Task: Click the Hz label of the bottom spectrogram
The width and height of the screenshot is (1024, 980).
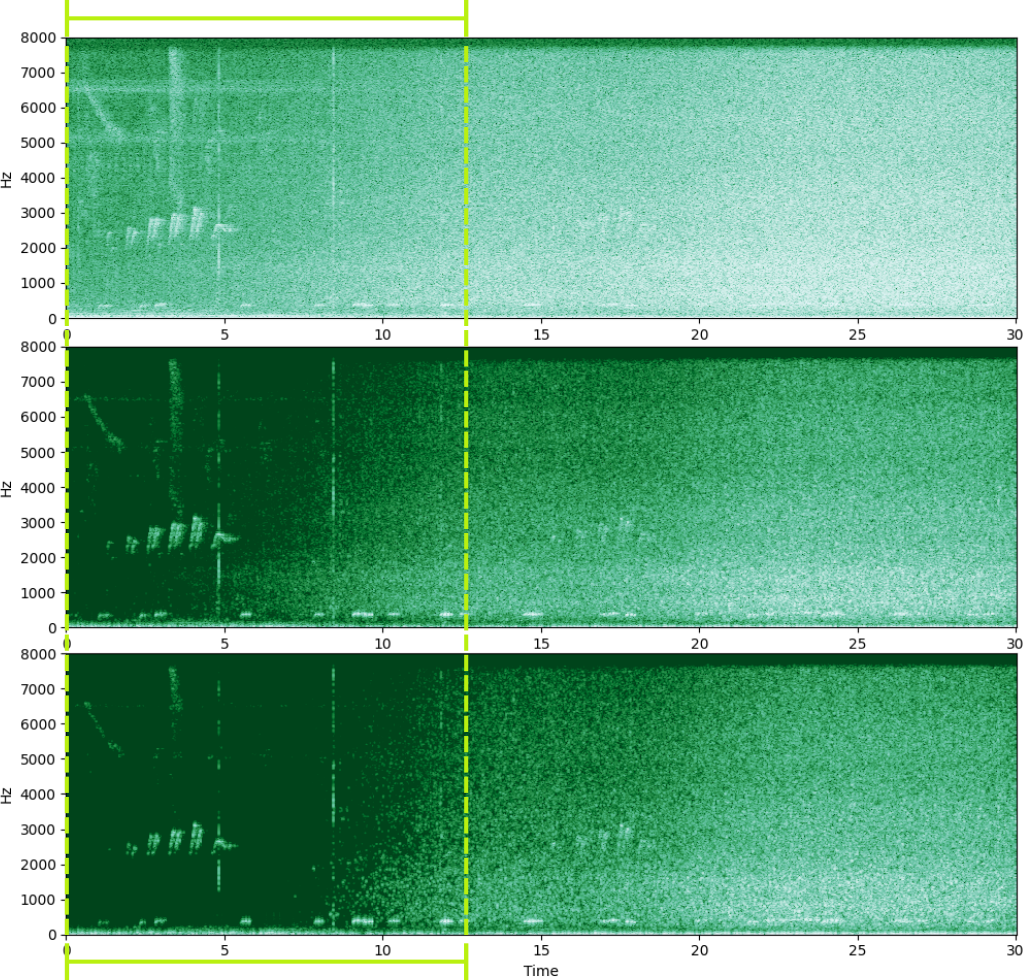Action: [7, 796]
